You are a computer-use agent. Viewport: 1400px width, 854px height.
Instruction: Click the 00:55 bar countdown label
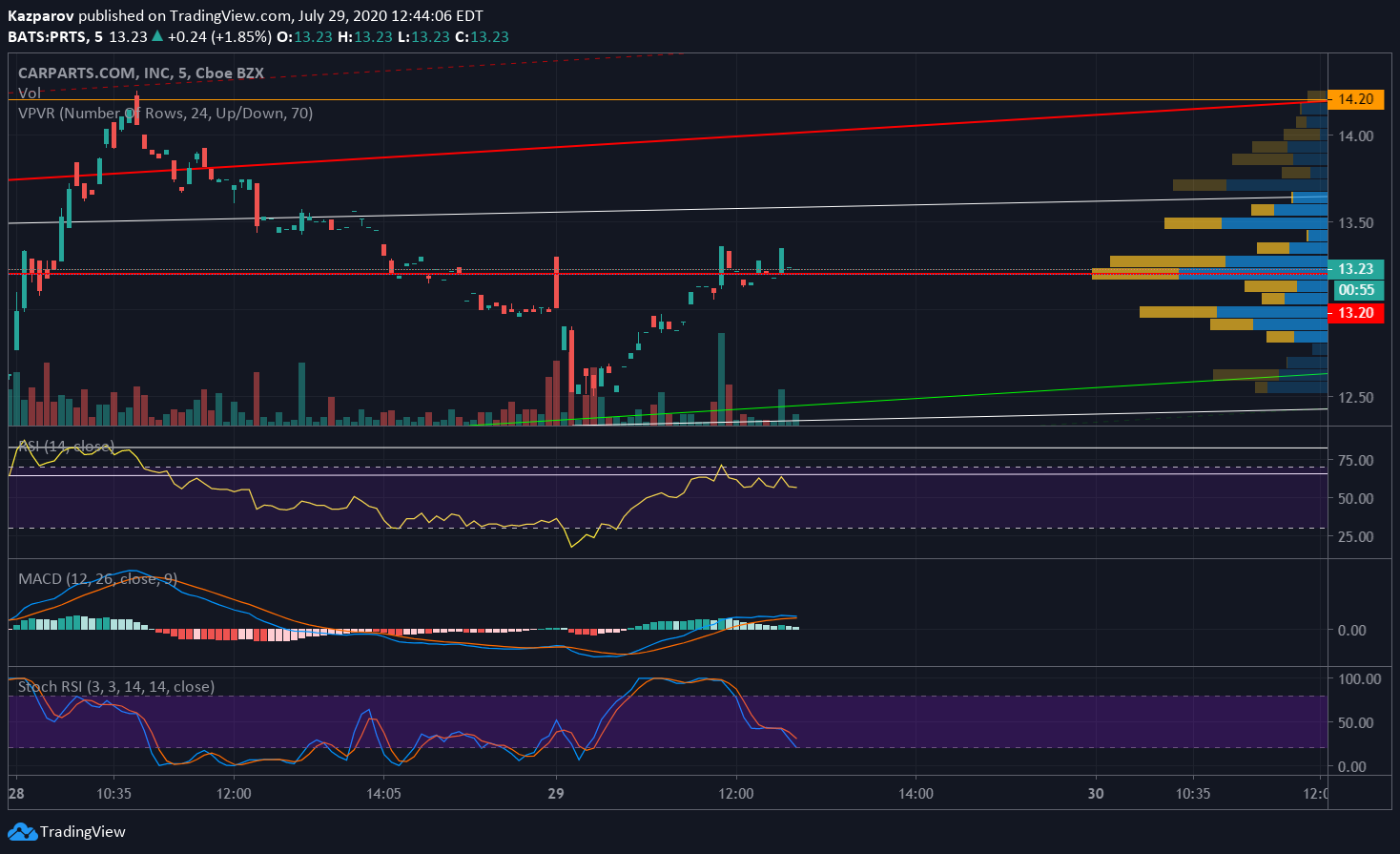[x=1356, y=290]
